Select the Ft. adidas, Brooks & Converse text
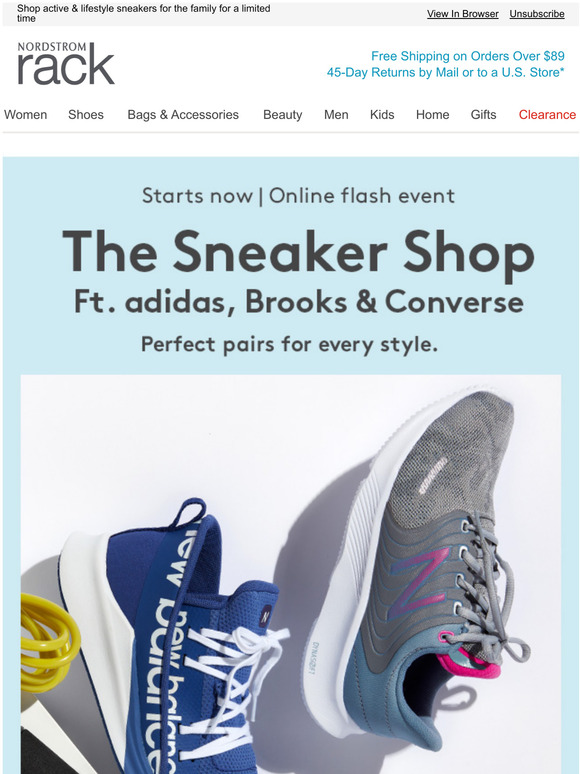 click(299, 302)
